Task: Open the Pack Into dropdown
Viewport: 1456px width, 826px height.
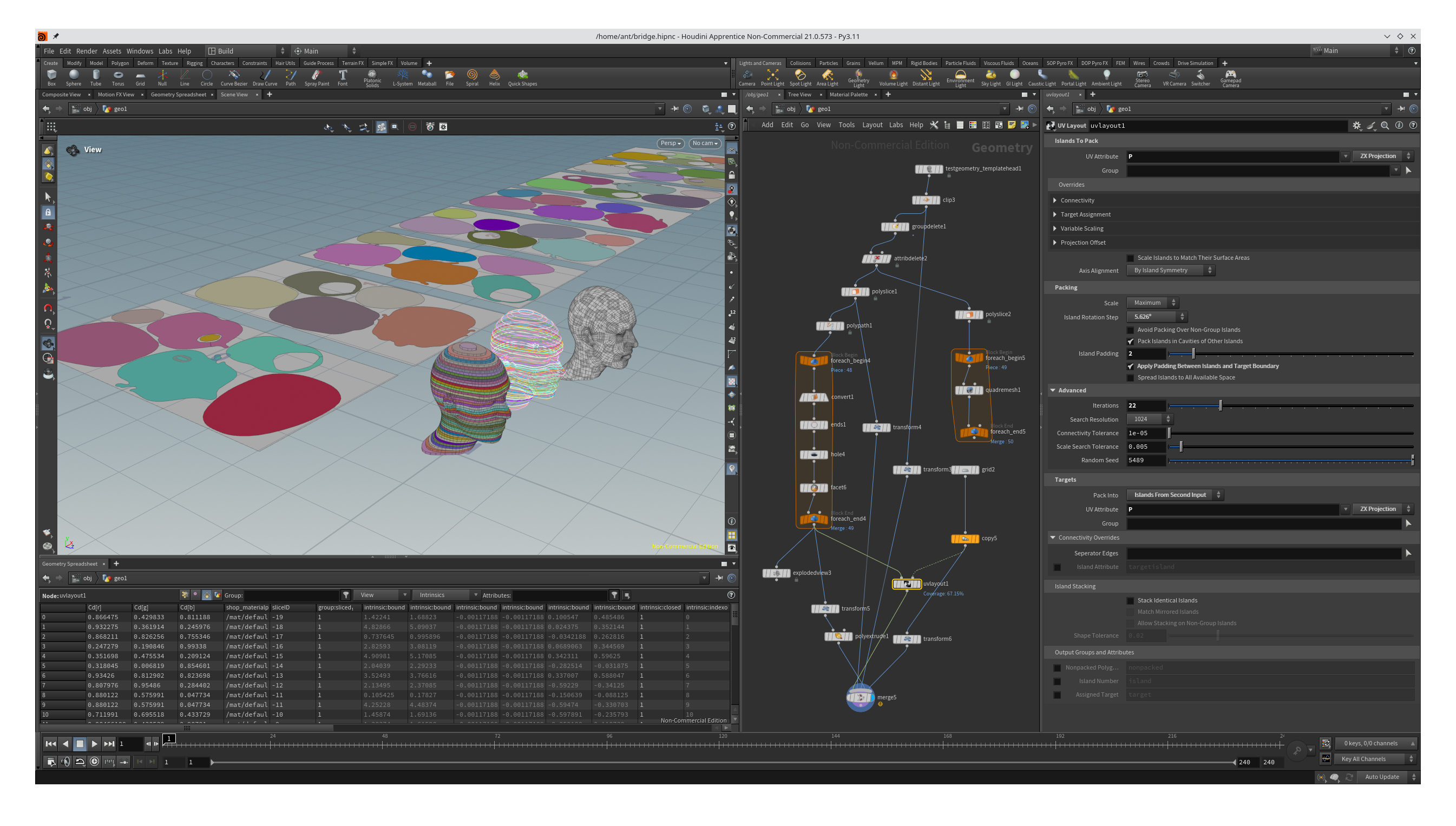Action: point(1174,495)
